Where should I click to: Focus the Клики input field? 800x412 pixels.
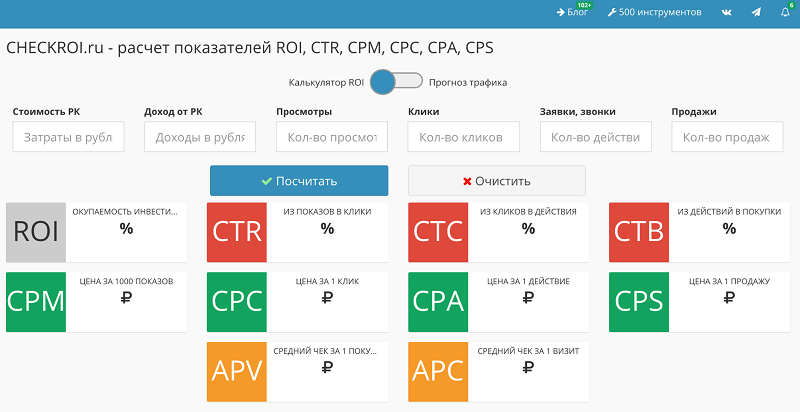click(463, 137)
